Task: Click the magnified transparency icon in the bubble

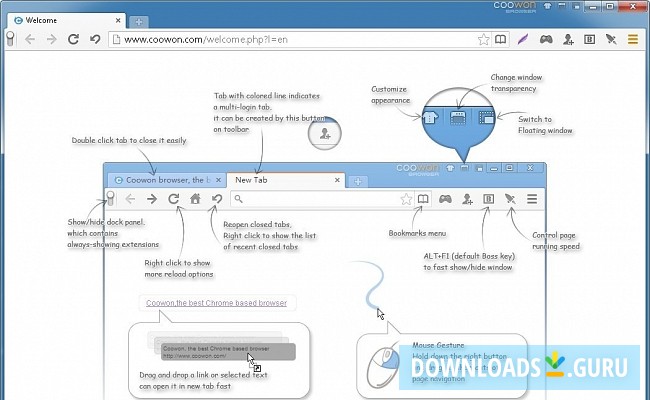Action: (458, 118)
